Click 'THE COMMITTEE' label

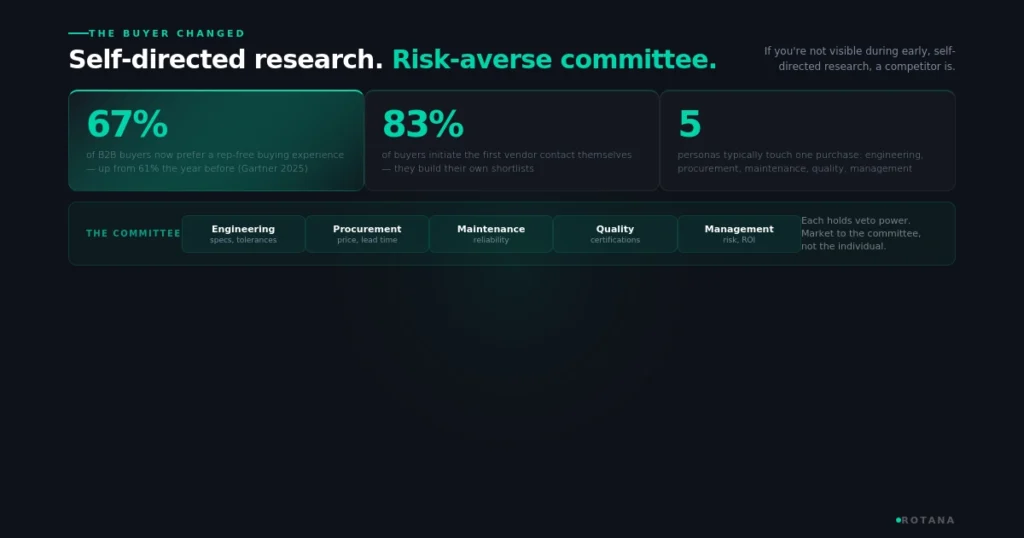[x=133, y=233]
